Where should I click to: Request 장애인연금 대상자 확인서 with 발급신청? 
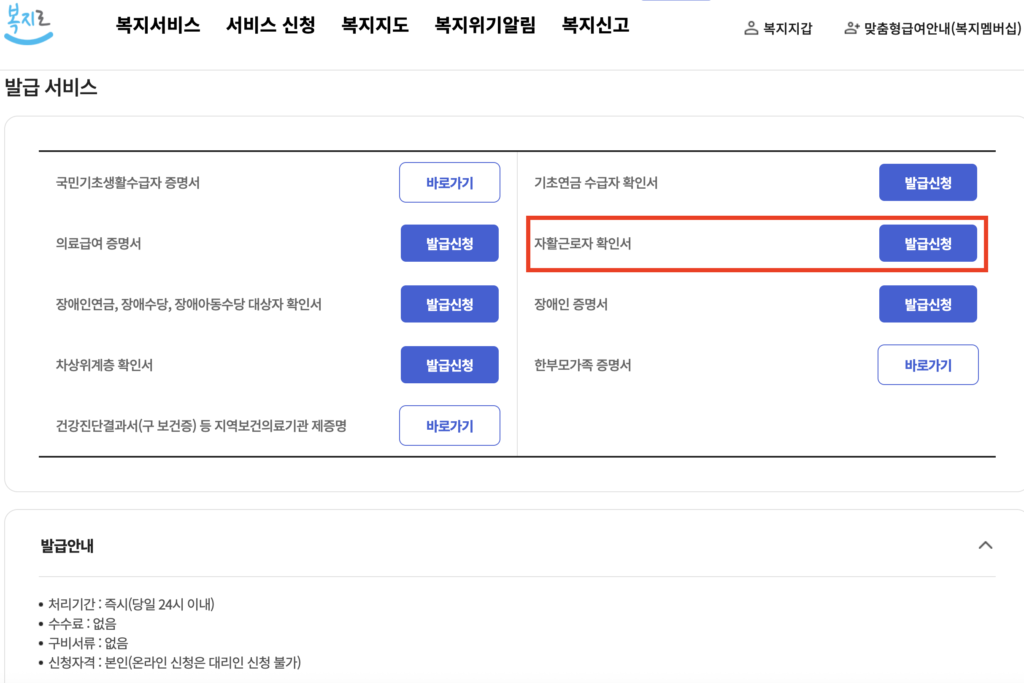(449, 304)
